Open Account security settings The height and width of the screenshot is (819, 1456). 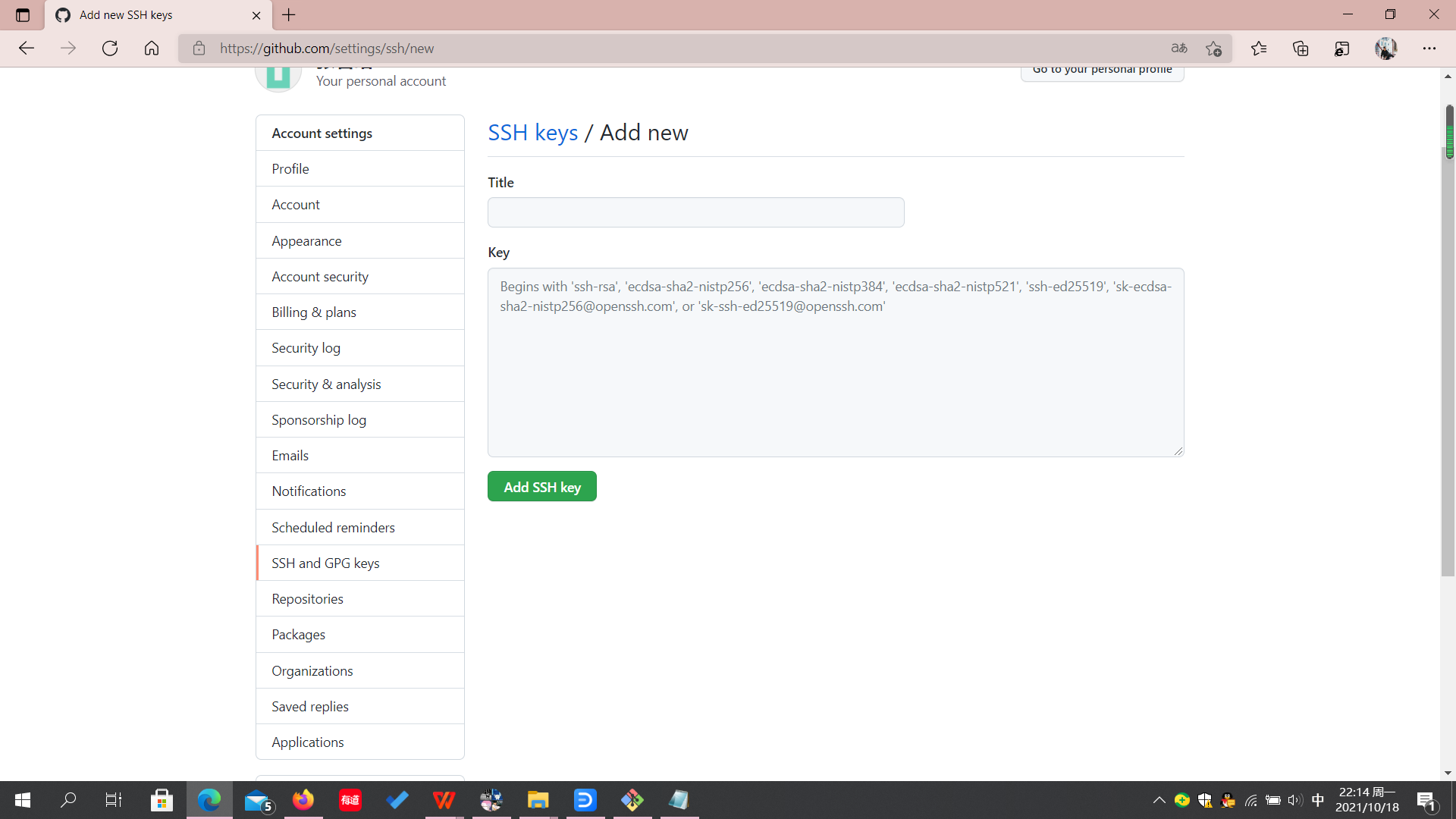pyautogui.click(x=360, y=276)
